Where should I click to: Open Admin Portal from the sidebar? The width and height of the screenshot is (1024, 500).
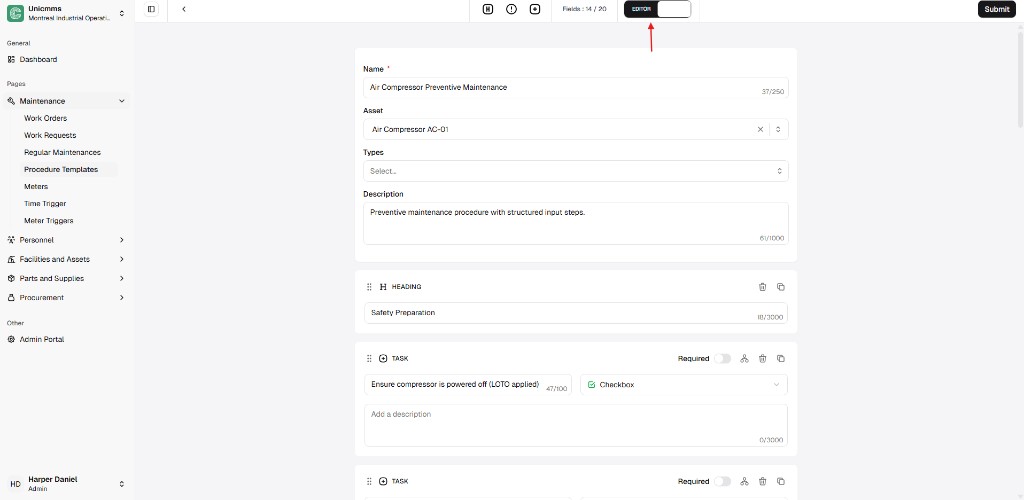click(x=41, y=339)
